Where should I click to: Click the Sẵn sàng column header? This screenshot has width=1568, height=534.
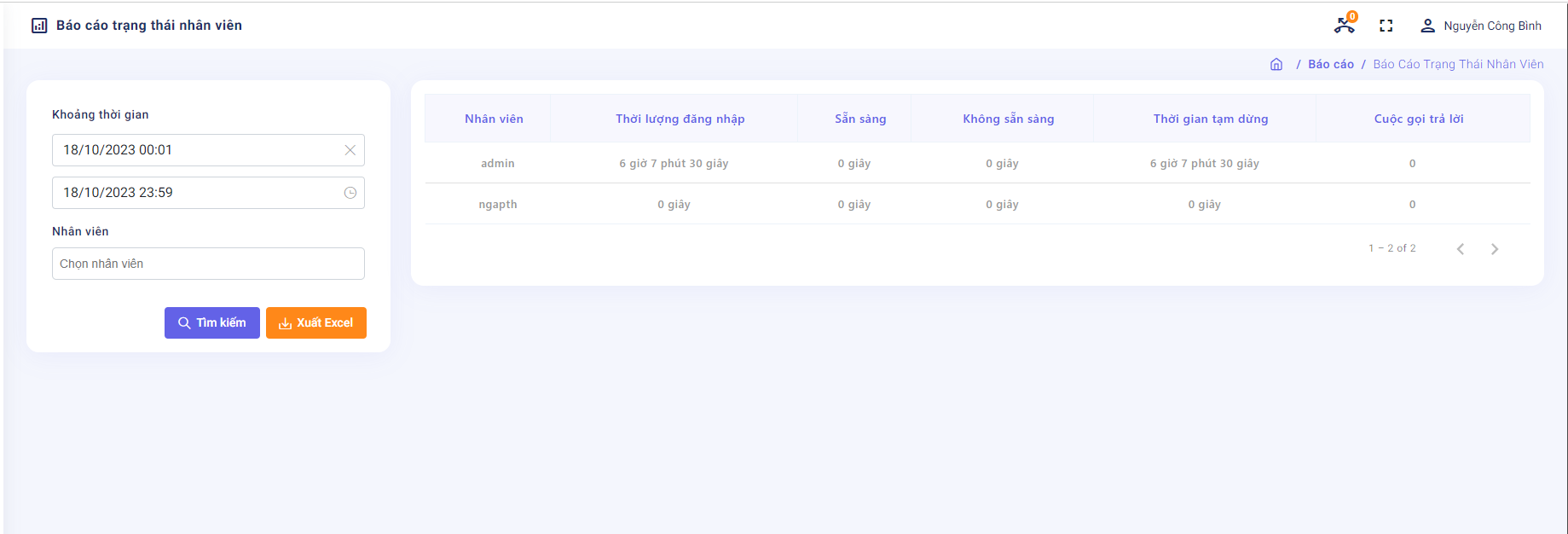pos(860,119)
